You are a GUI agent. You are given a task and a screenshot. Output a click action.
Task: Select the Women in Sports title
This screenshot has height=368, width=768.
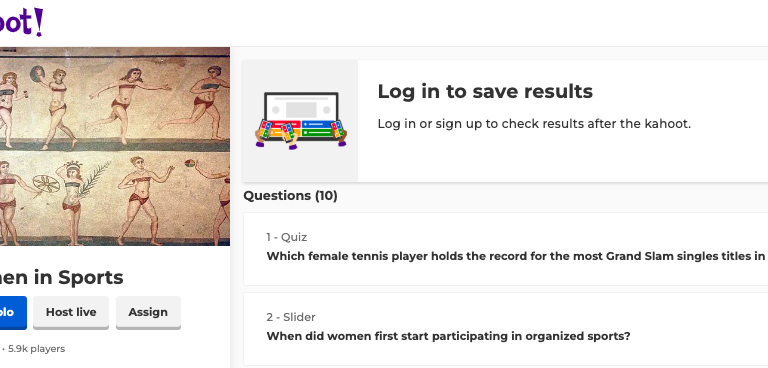pos(61,277)
